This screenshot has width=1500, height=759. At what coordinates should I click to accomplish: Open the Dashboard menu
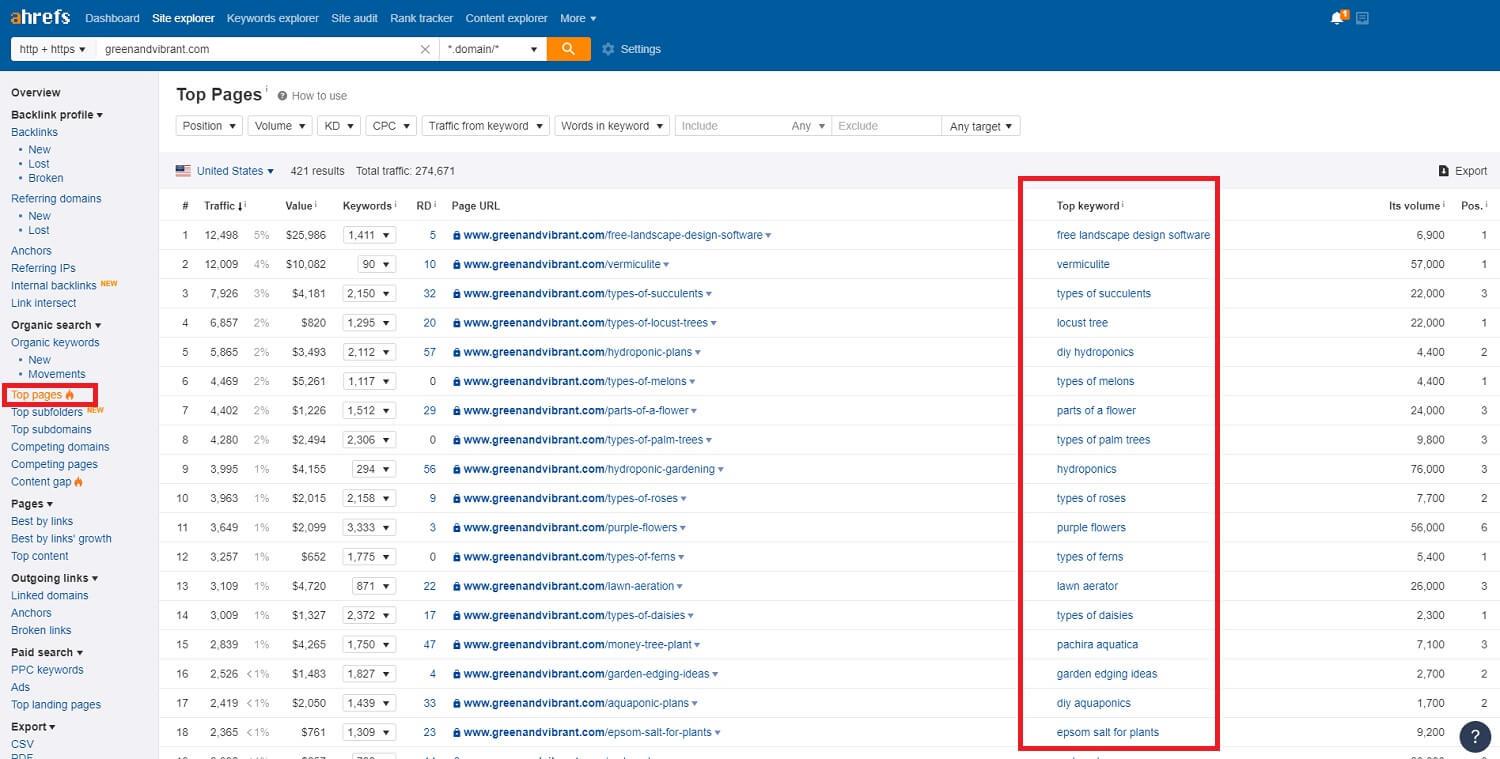coord(112,18)
